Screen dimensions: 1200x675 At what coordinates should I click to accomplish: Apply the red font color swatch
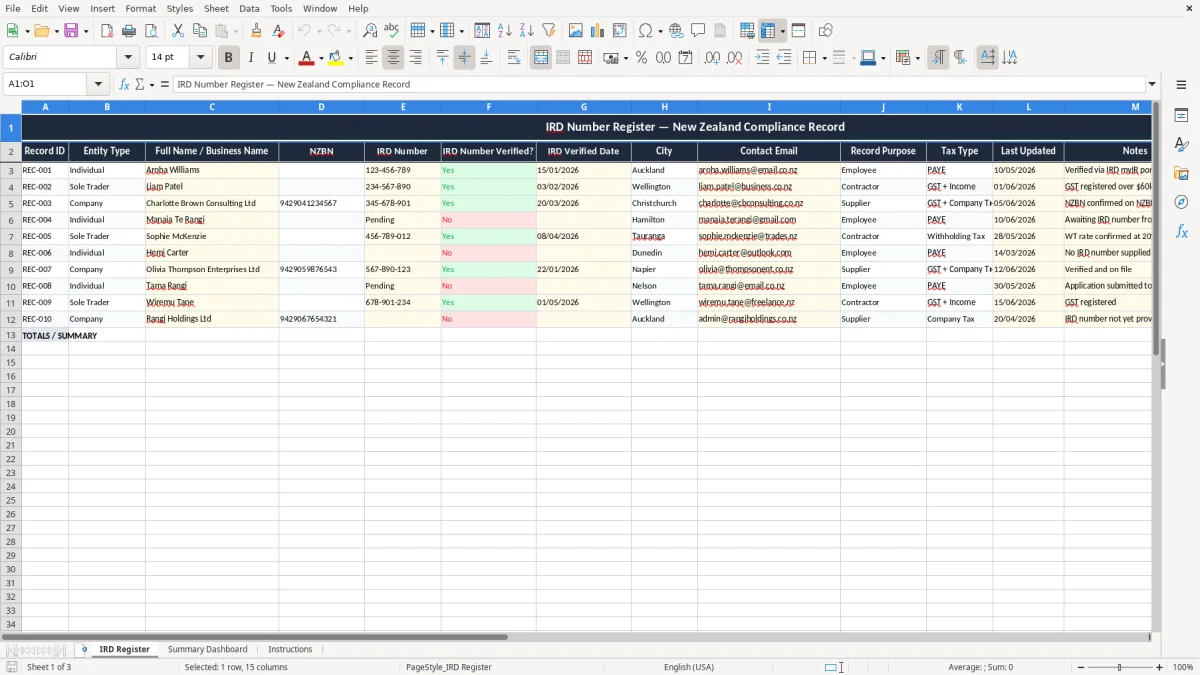point(306,58)
